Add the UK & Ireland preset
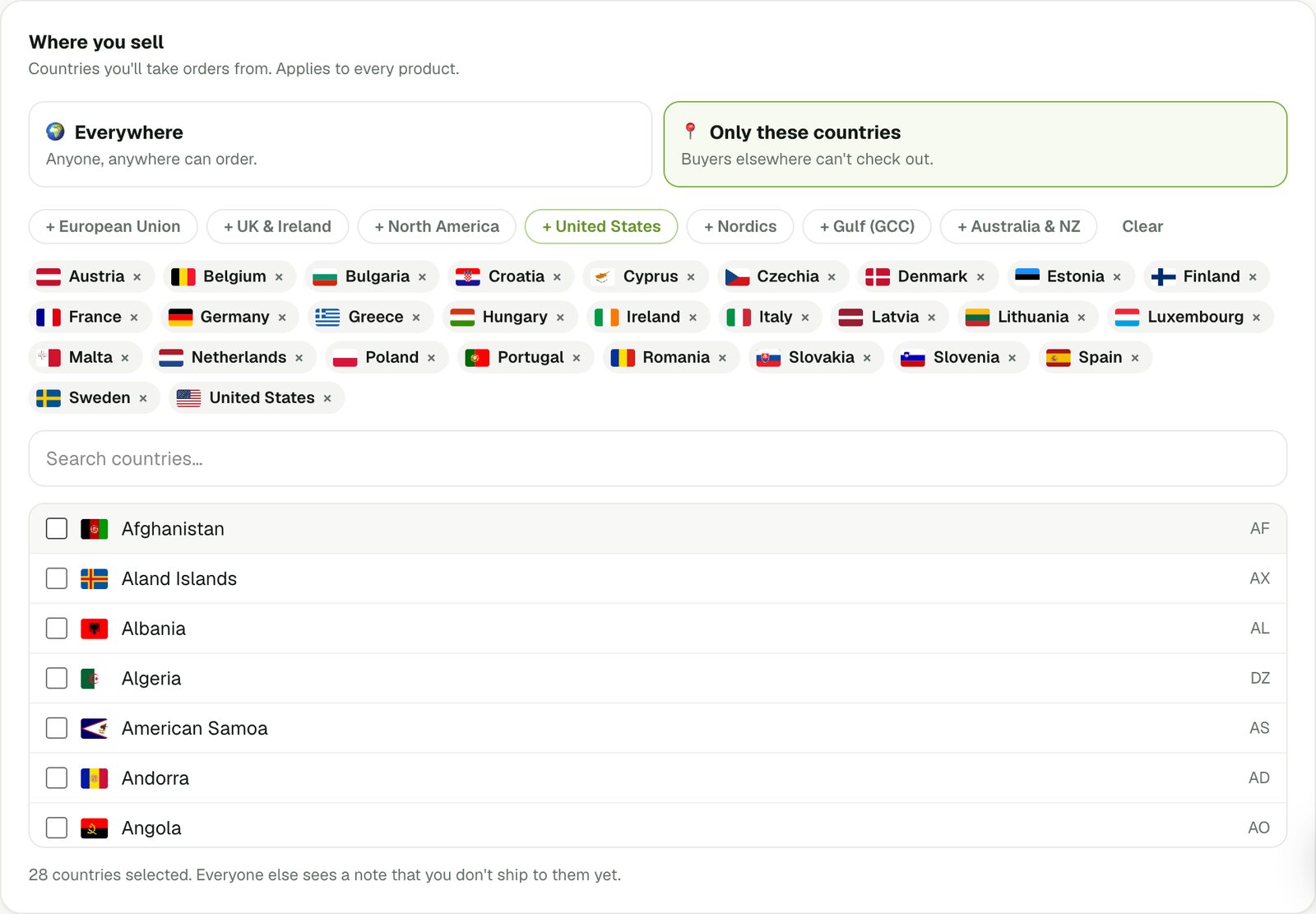1316x914 pixels. [278, 227]
